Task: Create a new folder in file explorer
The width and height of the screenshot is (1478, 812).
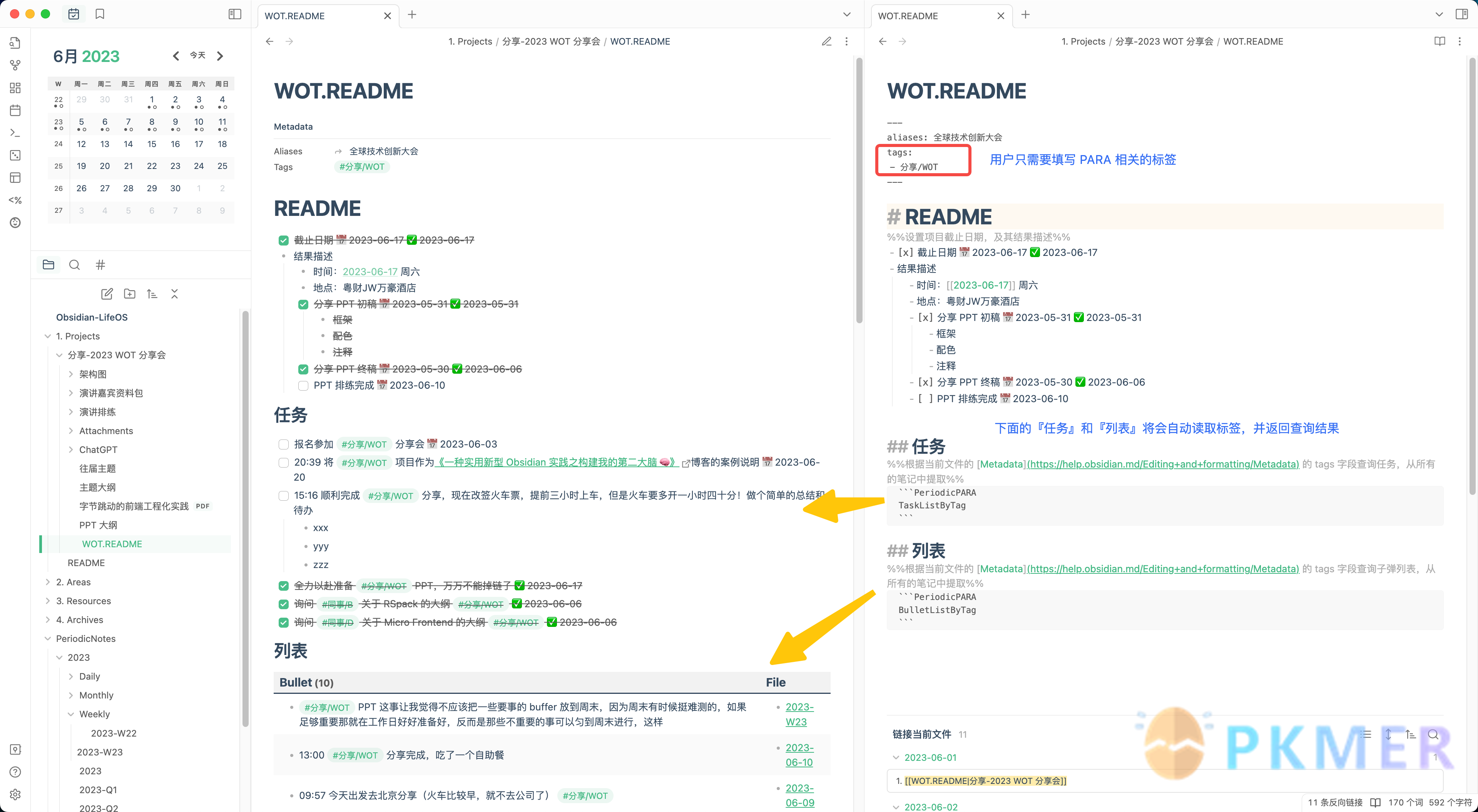Action: tap(130, 294)
